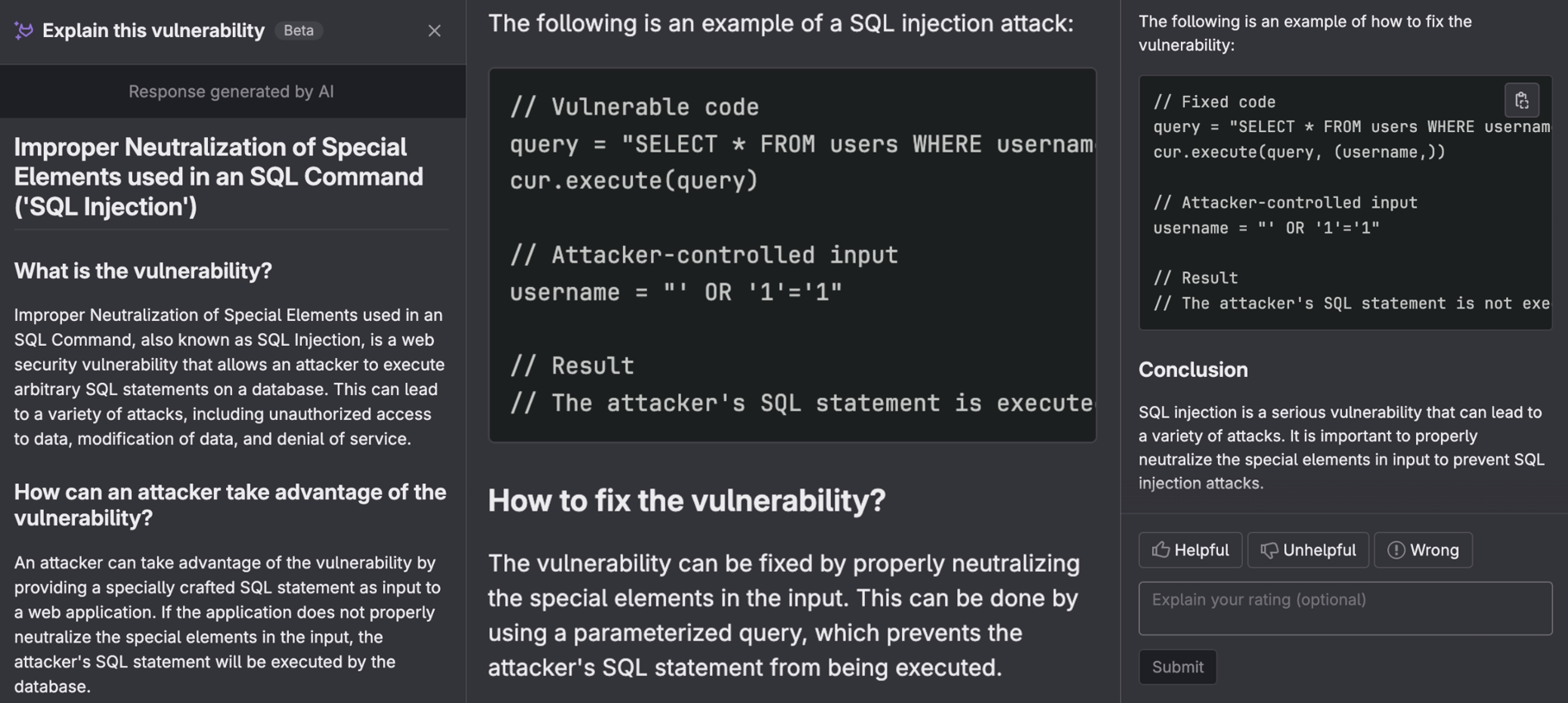Select the SQL Injection vulnerability title
The height and width of the screenshot is (703, 1568).
(x=219, y=177)
